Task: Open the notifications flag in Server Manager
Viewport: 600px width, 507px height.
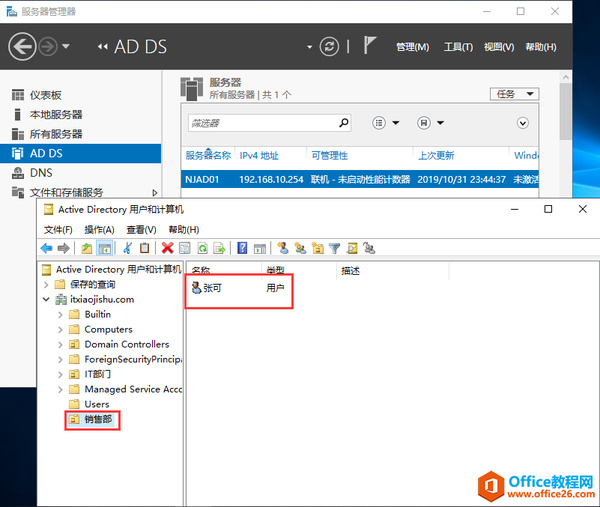Action: click(x=370, y=45)
